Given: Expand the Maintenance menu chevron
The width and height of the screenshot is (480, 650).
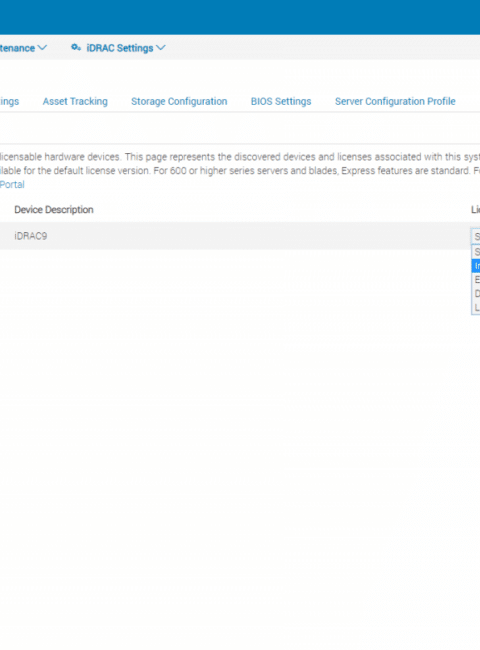Looking at the screenshot, I should coord(42,48).
